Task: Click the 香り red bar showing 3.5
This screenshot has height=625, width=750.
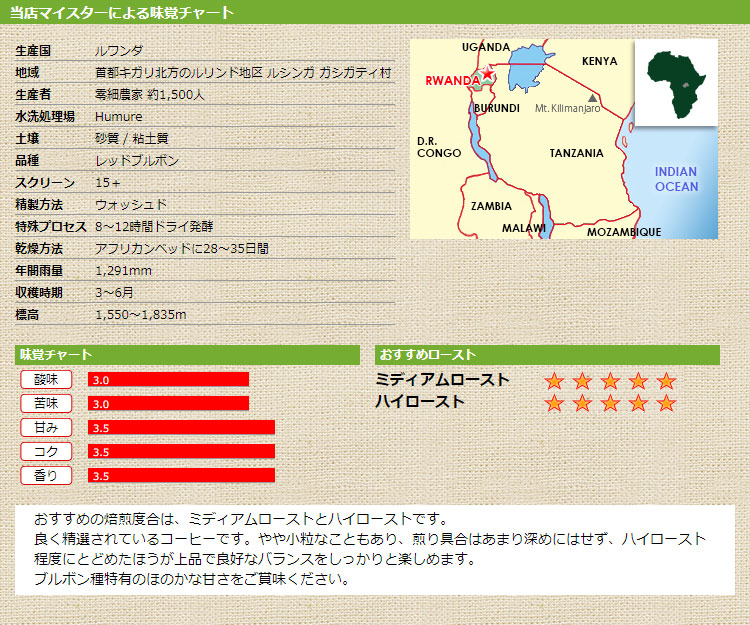Action: click(181, 476)
